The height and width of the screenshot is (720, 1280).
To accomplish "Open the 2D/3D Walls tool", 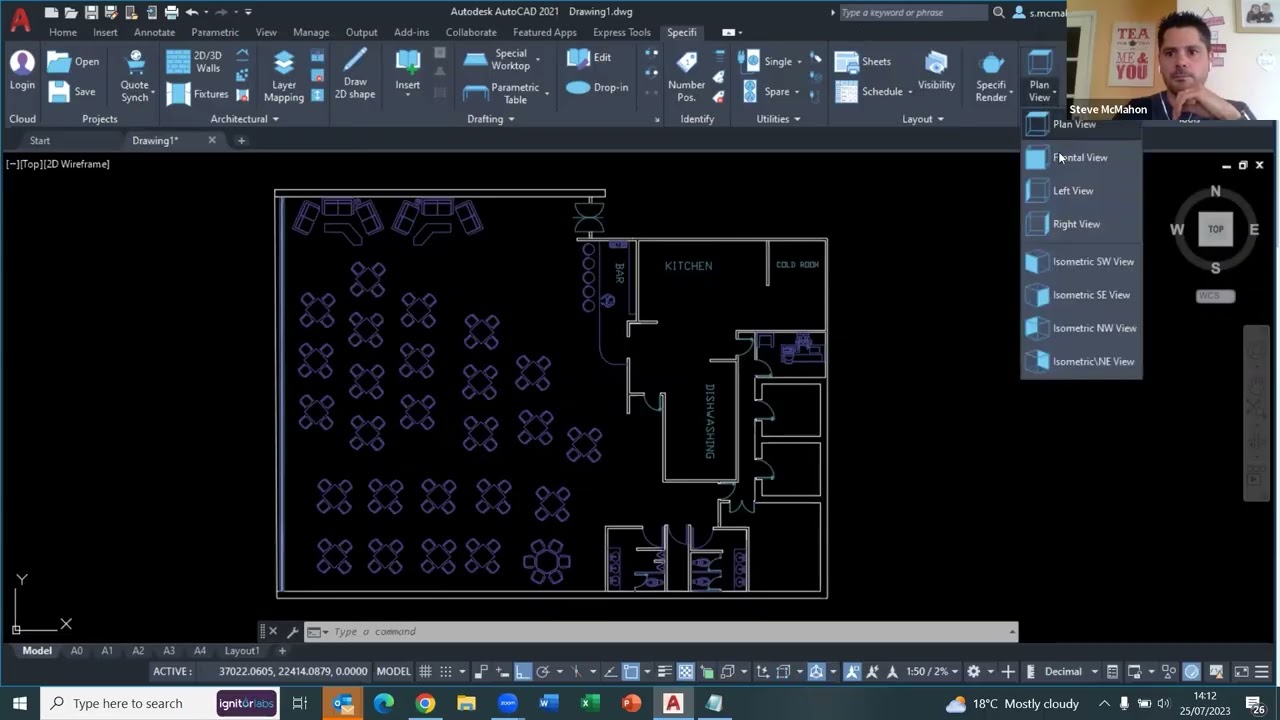I will (194, 62).
